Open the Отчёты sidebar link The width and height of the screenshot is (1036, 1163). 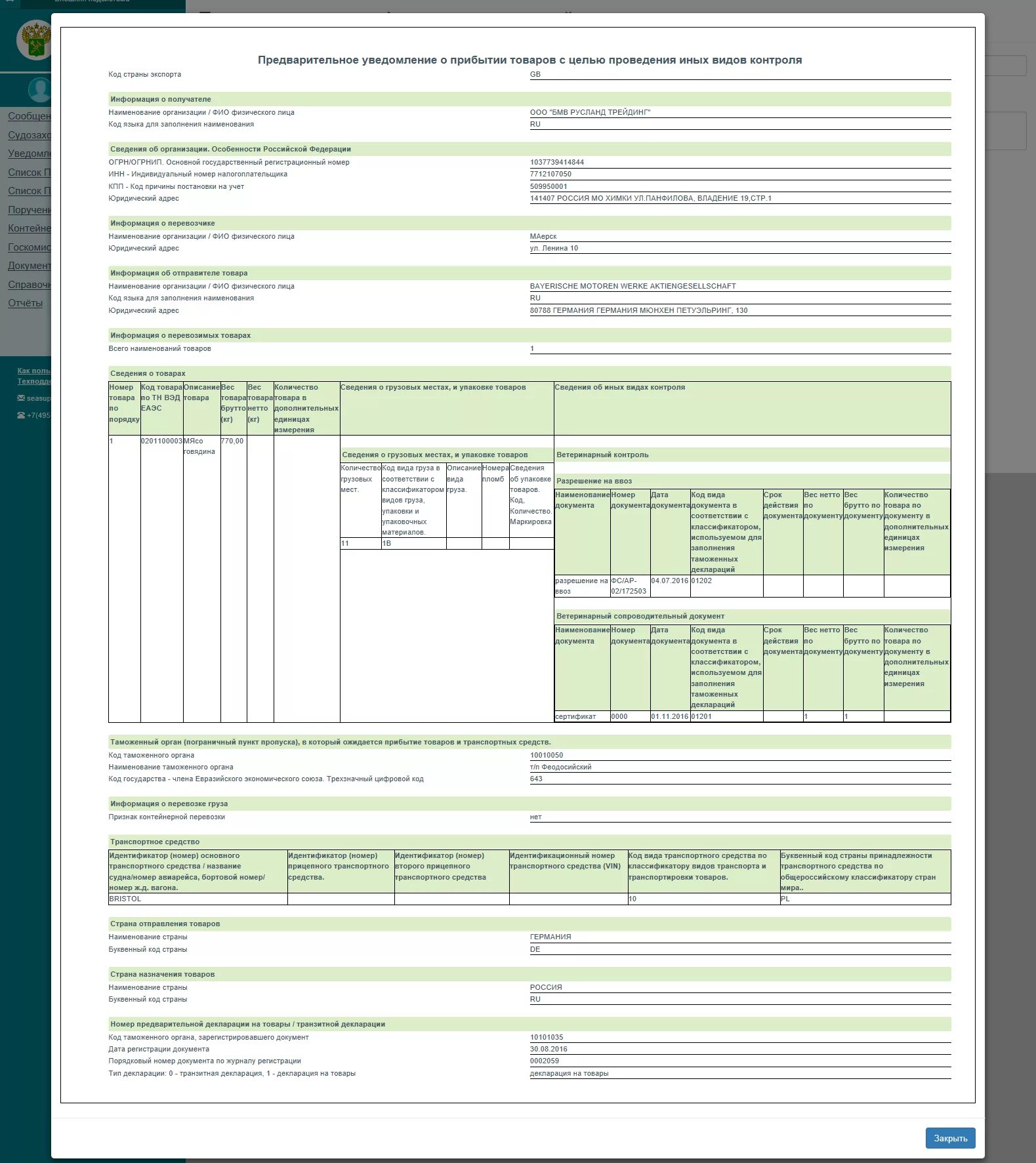click(x=25, y=303)
